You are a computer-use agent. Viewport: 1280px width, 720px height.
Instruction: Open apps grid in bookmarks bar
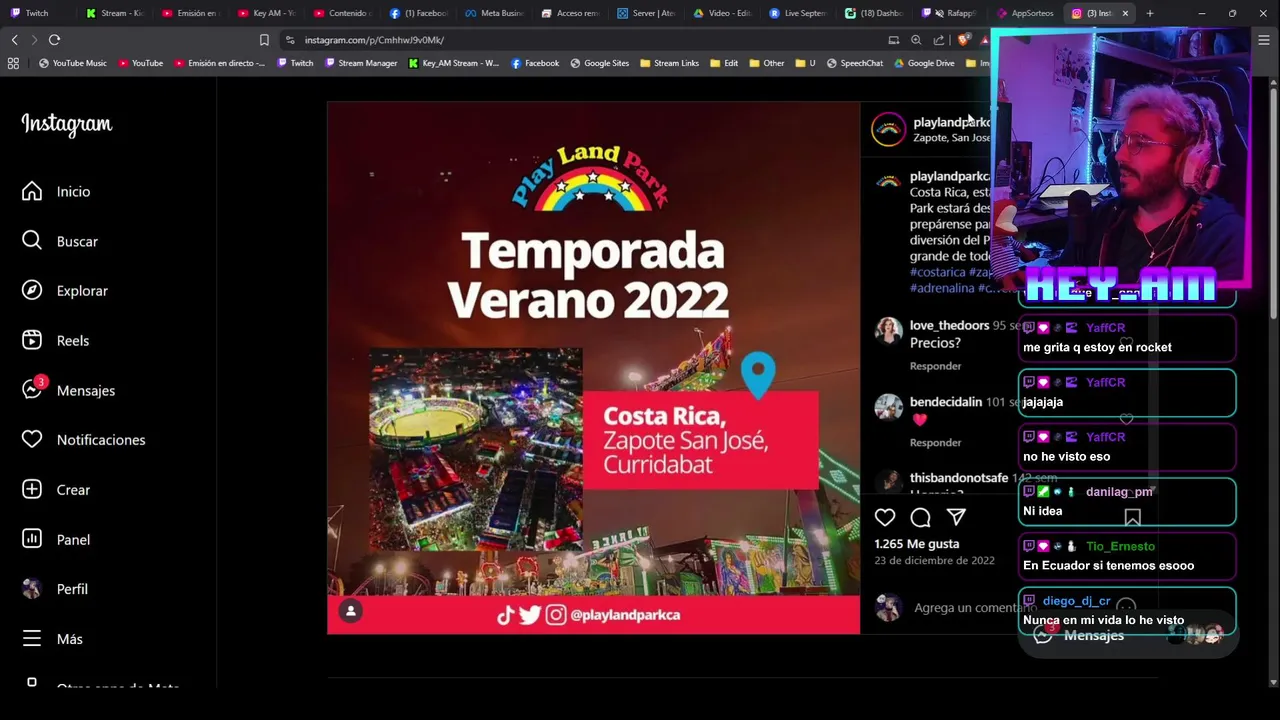point(13,63)
